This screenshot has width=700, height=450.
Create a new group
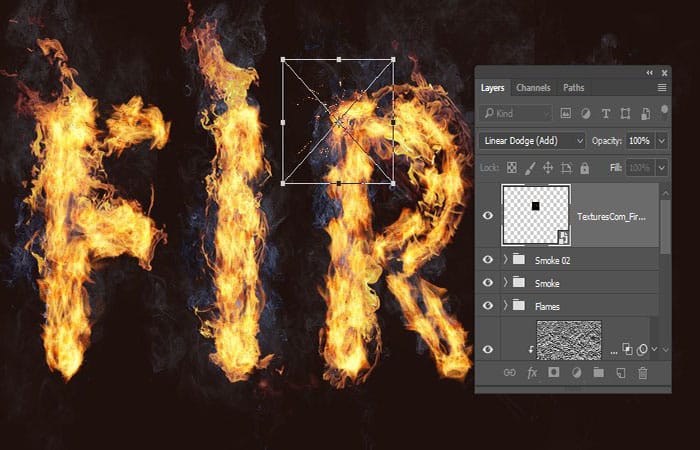click(x=598, y=373)
